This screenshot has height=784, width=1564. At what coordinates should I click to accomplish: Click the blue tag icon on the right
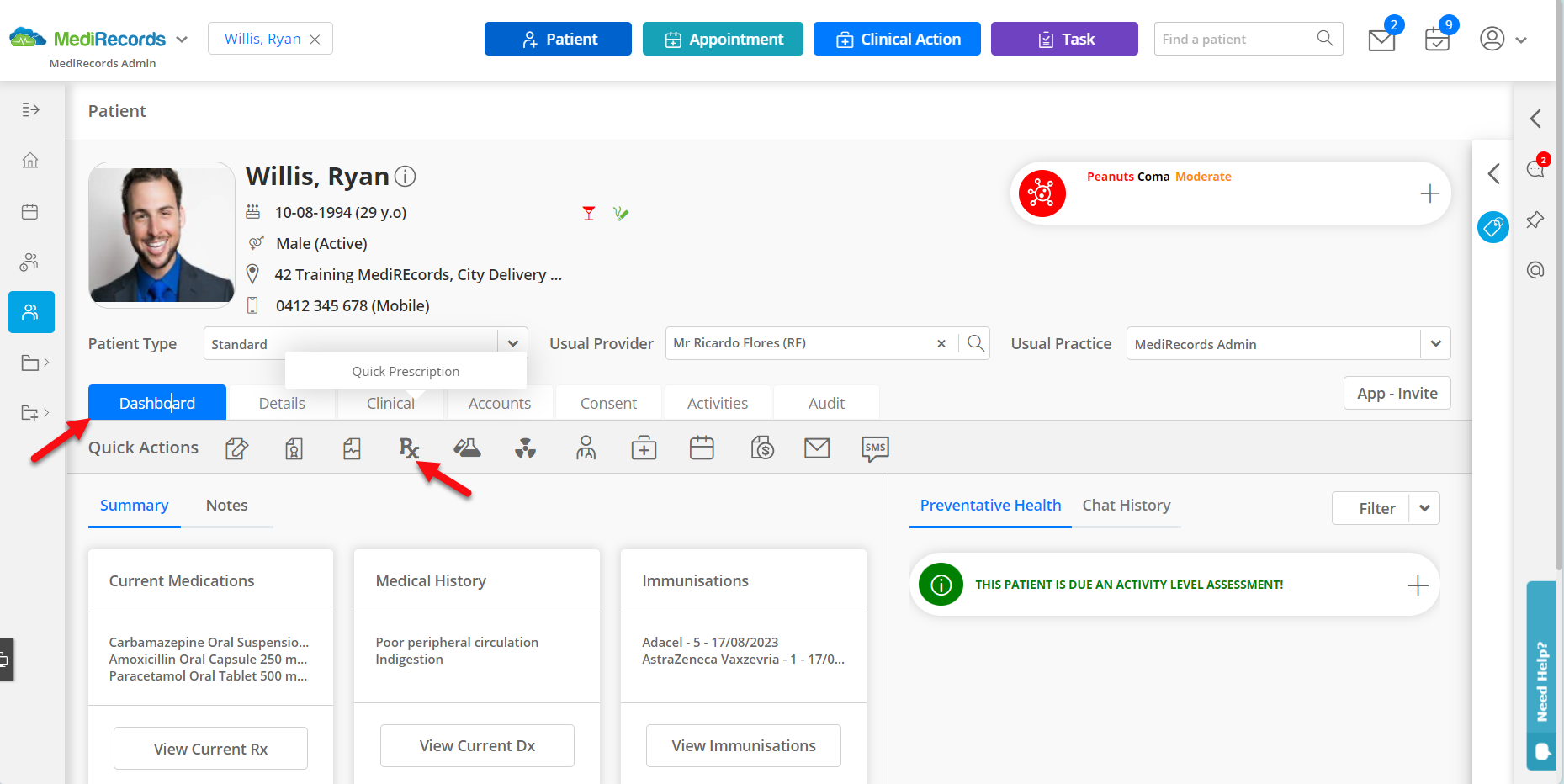tap(1493, 227)
